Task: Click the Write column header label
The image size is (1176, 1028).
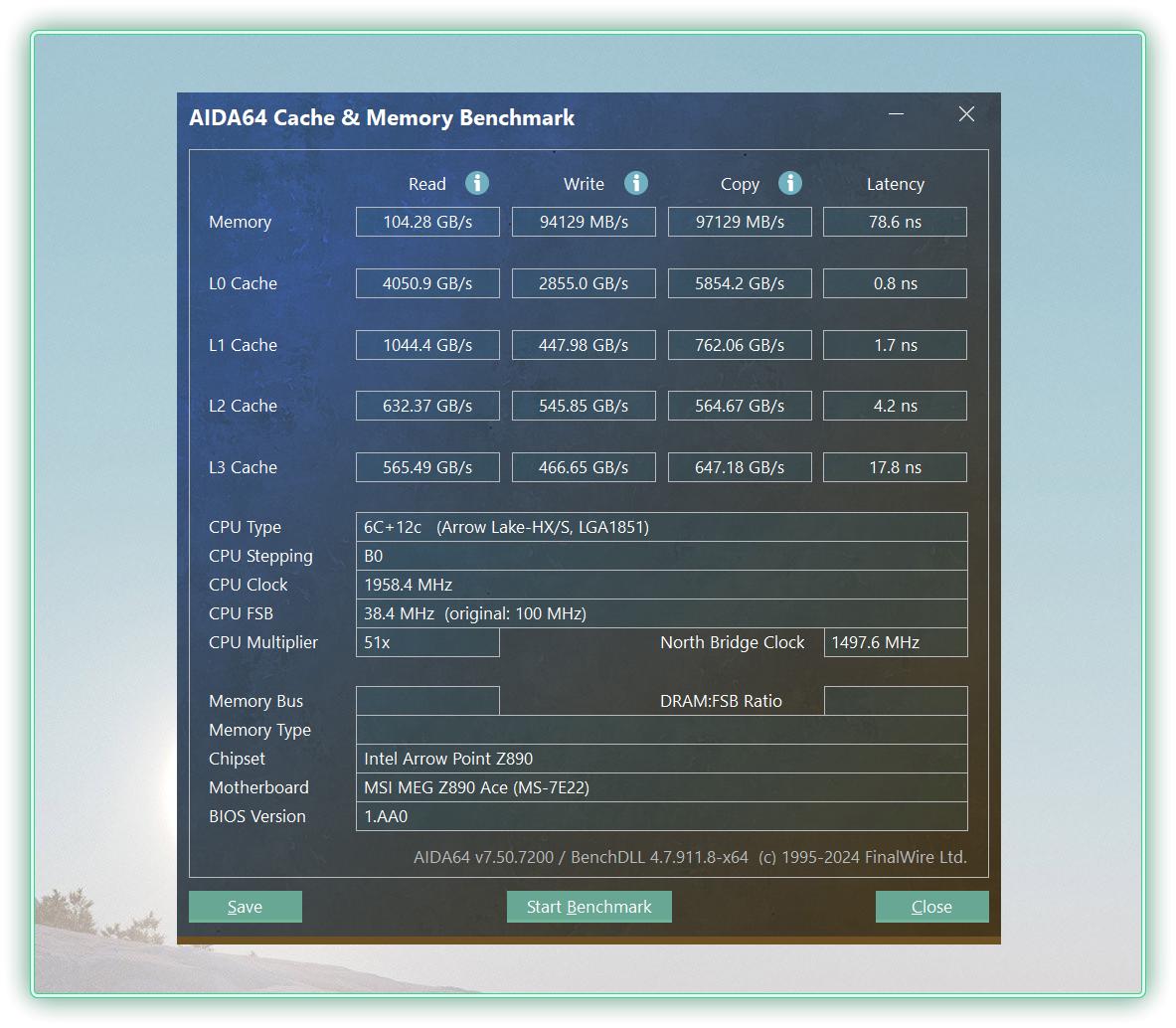Action: 584,185
